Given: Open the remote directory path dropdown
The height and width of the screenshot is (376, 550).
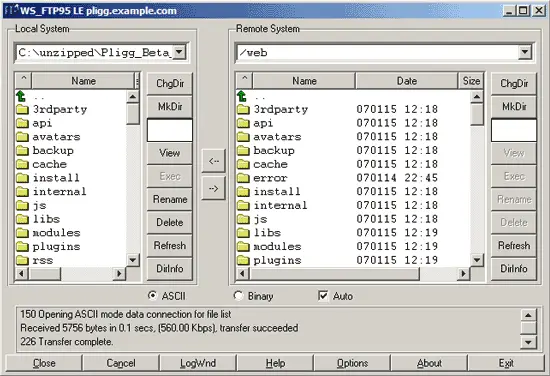Looking at the screenshot, I should 525,52.
